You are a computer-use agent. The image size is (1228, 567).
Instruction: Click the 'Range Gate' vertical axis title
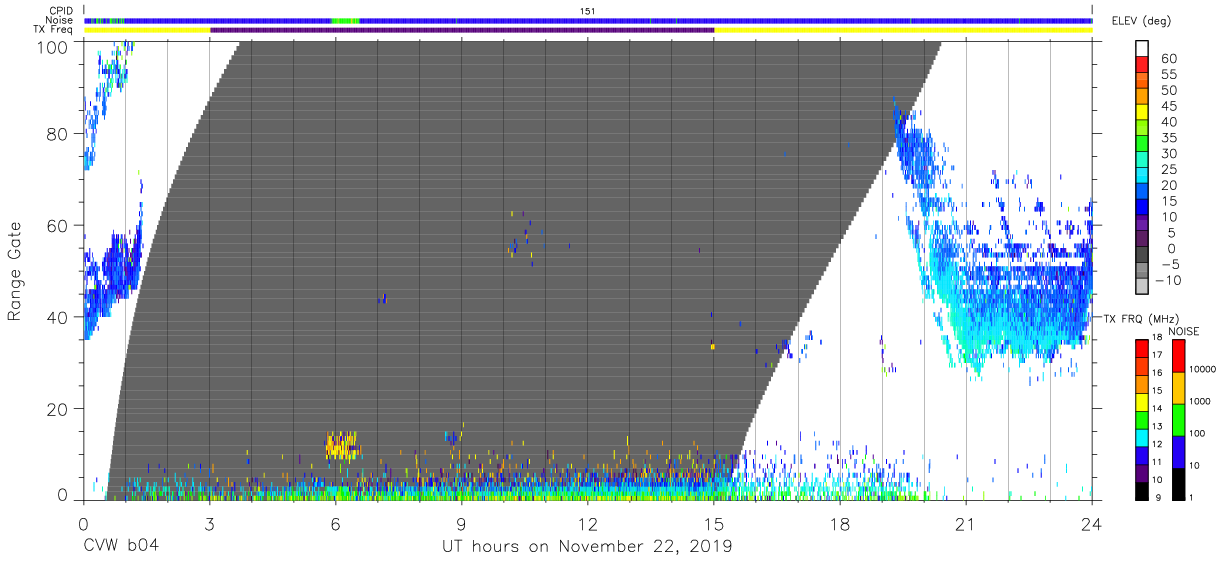click(x=15, y=270)
